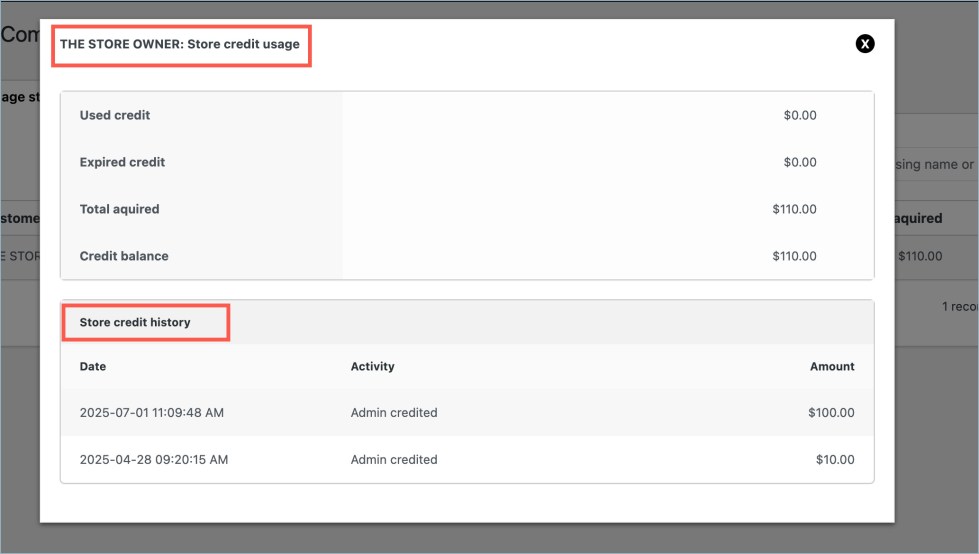Click the $100.00 amount cell
The height and width of the screenshot is (554, 979).
point(831,412)
